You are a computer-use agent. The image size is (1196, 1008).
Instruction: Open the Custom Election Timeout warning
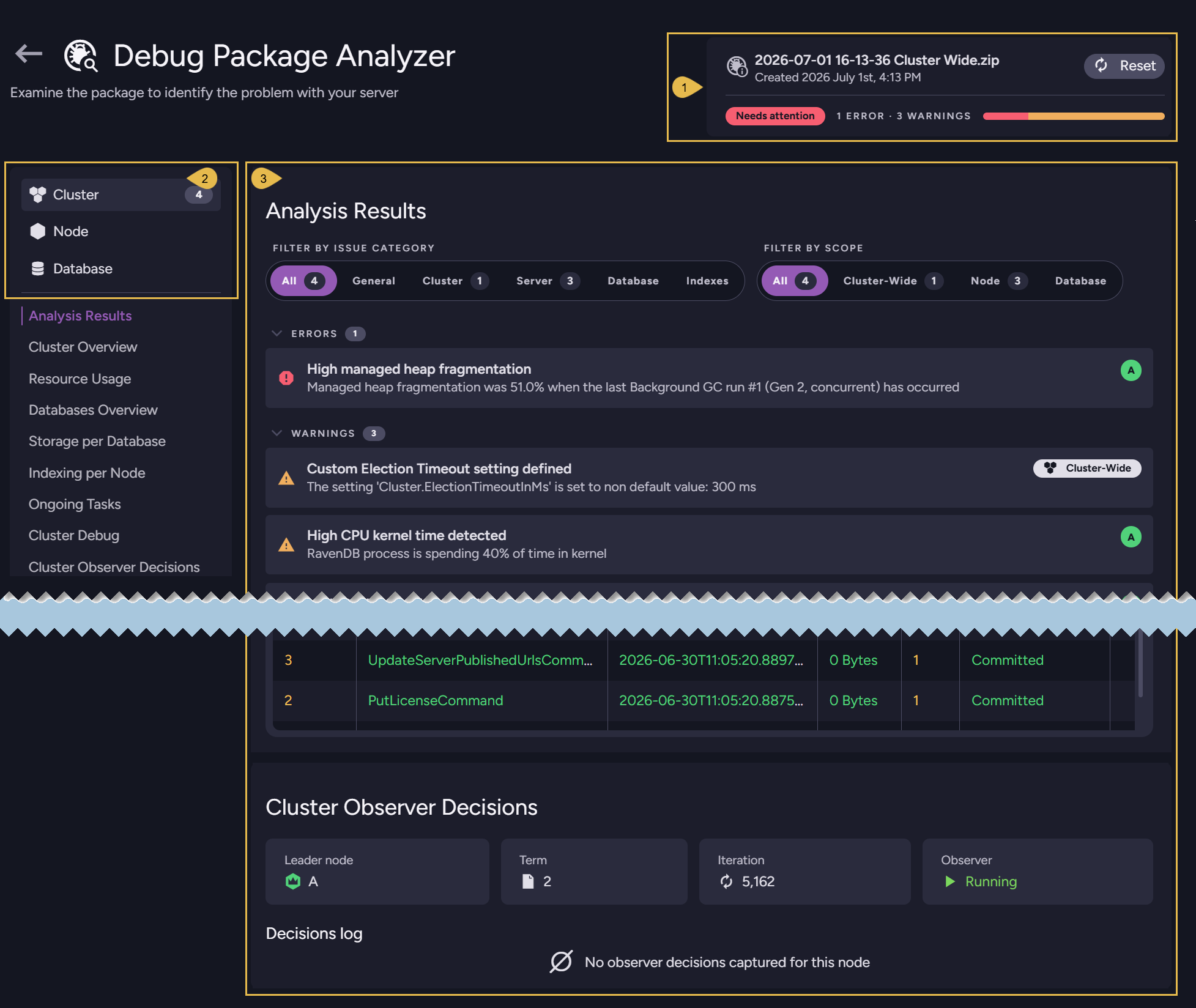click(709, 478)
